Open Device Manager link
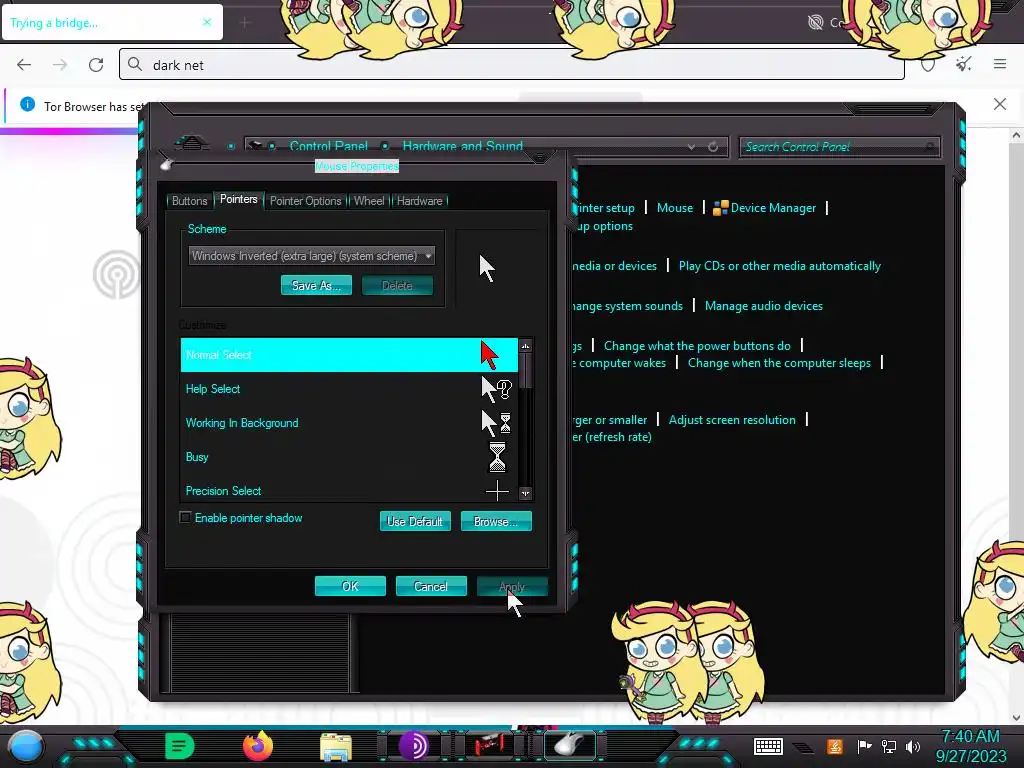1024x768 pixels. click(773, 208)
